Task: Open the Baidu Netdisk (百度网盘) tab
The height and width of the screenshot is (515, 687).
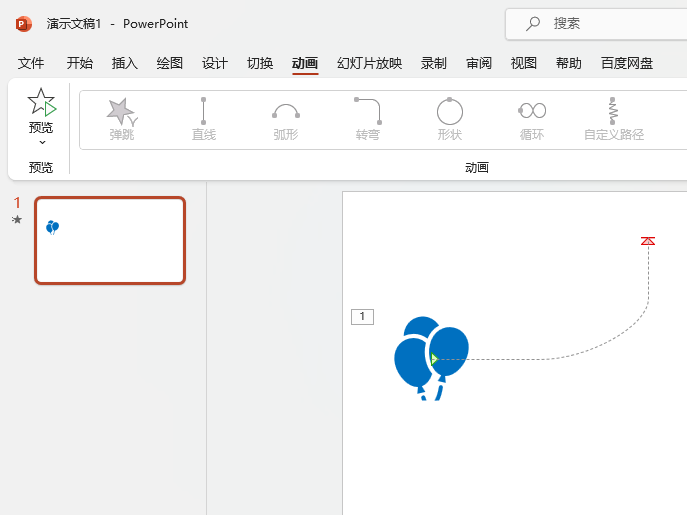Action: pyautogui.click(x=627, y=63)
